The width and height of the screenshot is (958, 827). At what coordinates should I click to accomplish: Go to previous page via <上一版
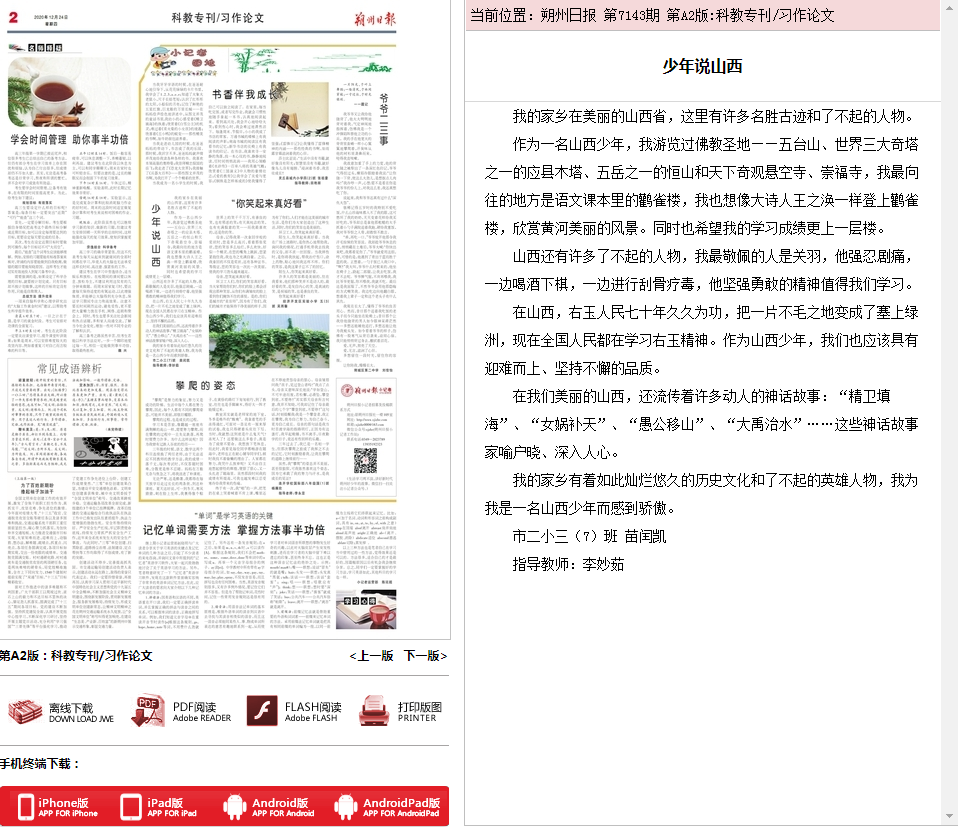(x=371, y=656)
